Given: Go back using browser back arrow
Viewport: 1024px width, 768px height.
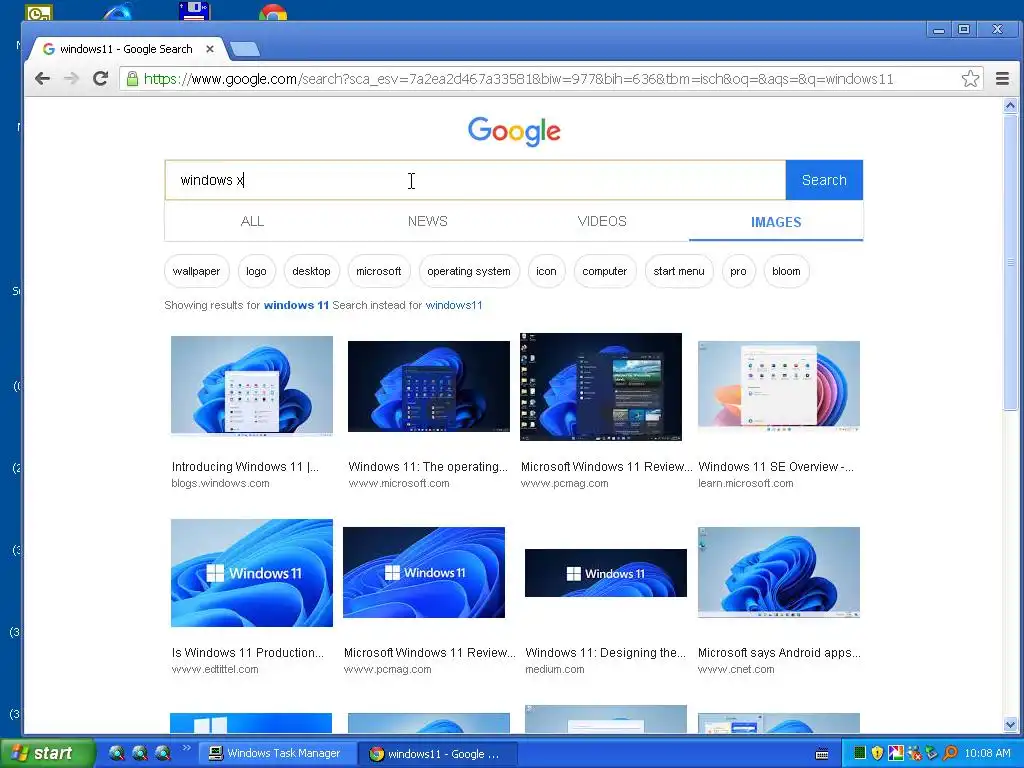Looking at the screenshot, I should click(x=42, y=79).
